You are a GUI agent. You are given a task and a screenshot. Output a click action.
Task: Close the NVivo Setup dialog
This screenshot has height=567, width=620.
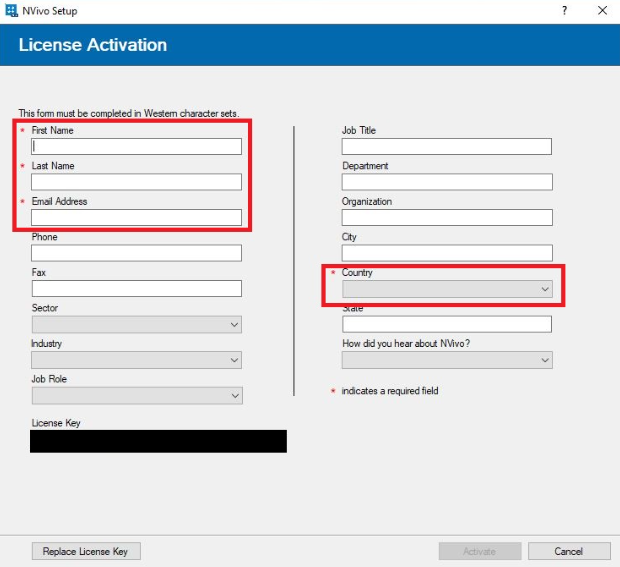[602, 11]
